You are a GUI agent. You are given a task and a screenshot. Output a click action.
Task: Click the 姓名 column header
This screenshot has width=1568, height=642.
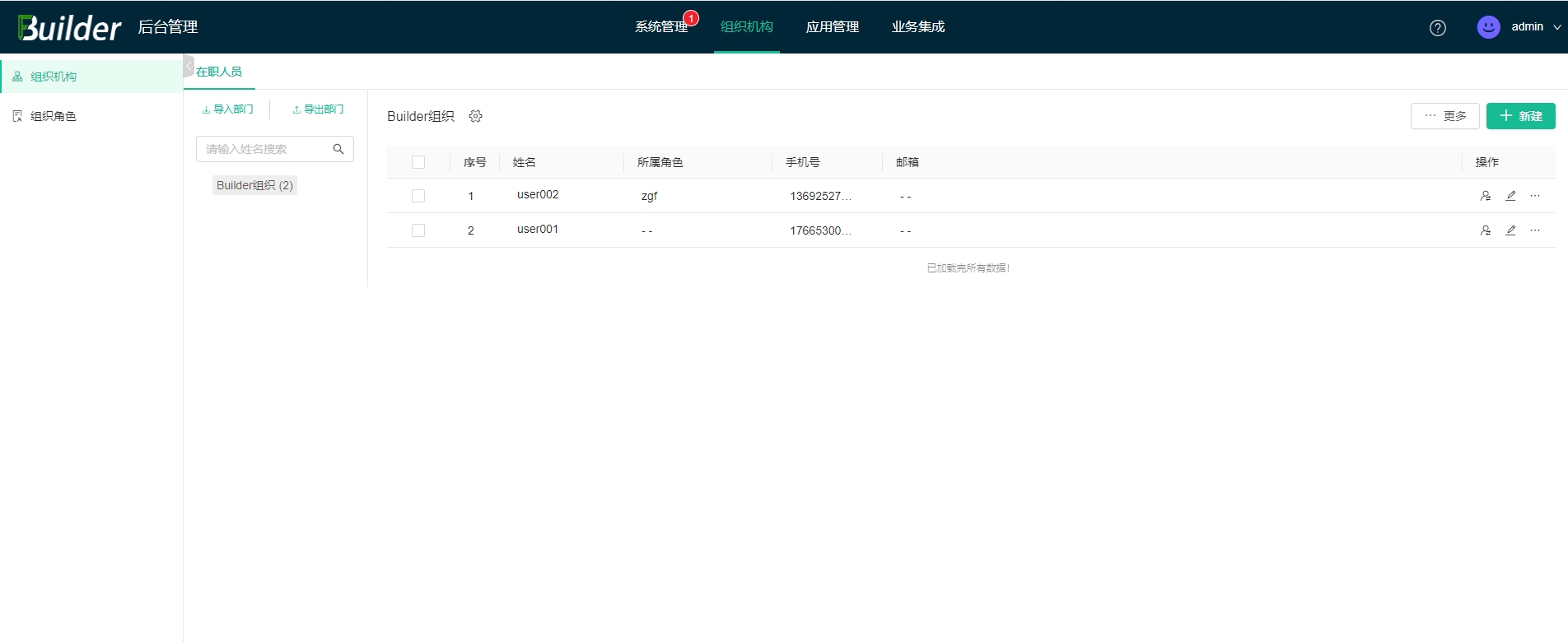524,162
